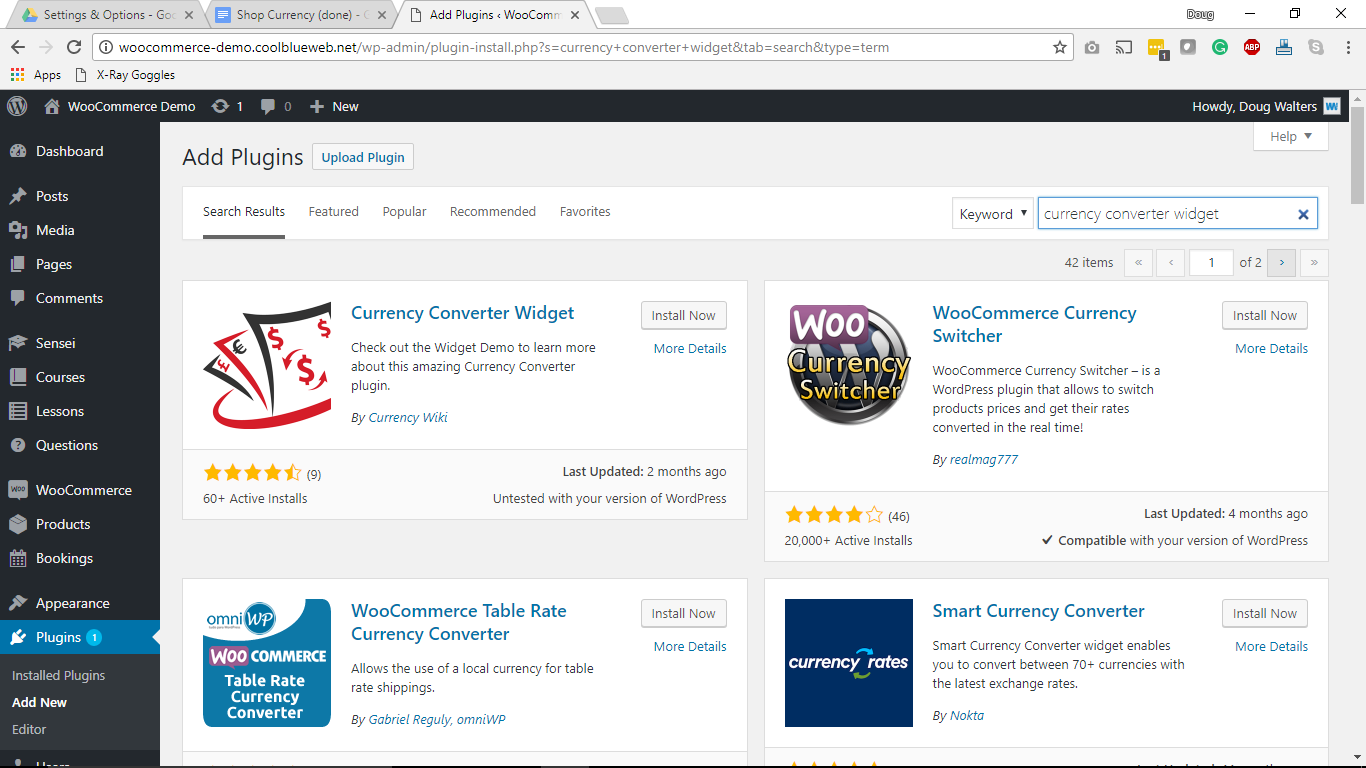Open the Apps bookmarks shortcut
The width and height of the screenshot is (1366, 768).
(x=36, y=75)
